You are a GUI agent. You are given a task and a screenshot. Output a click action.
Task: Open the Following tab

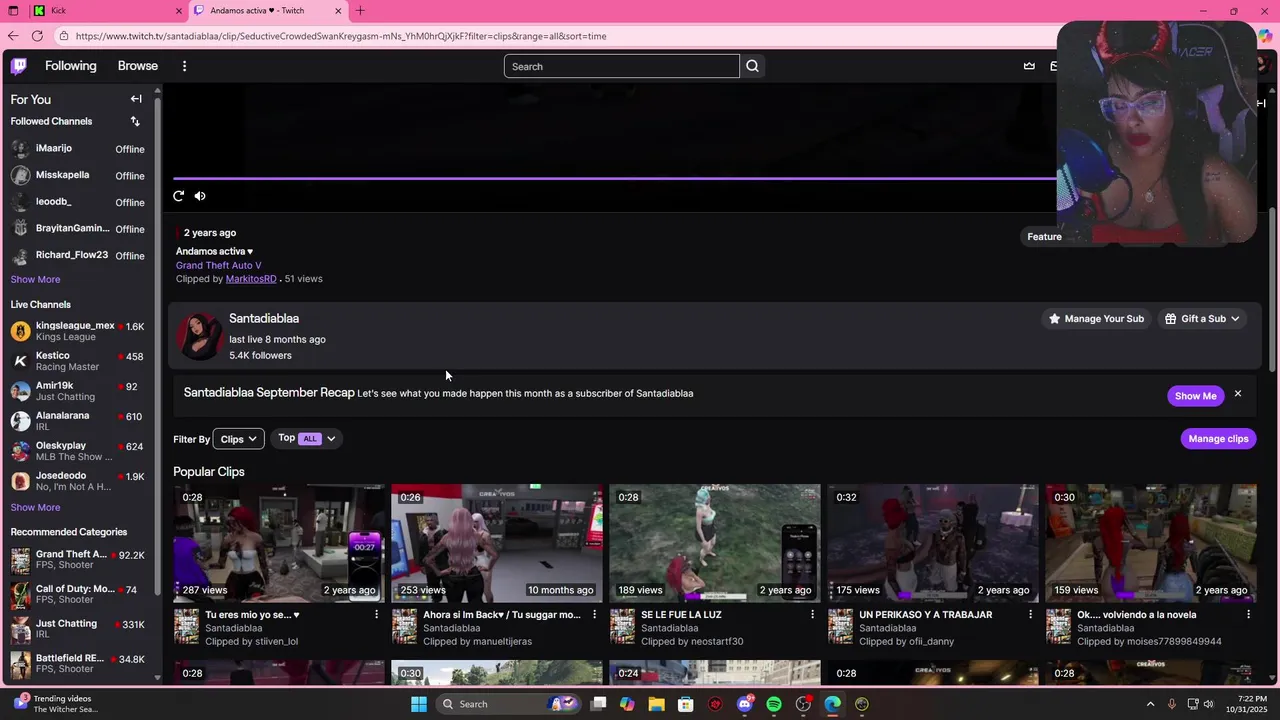[71, 66]
